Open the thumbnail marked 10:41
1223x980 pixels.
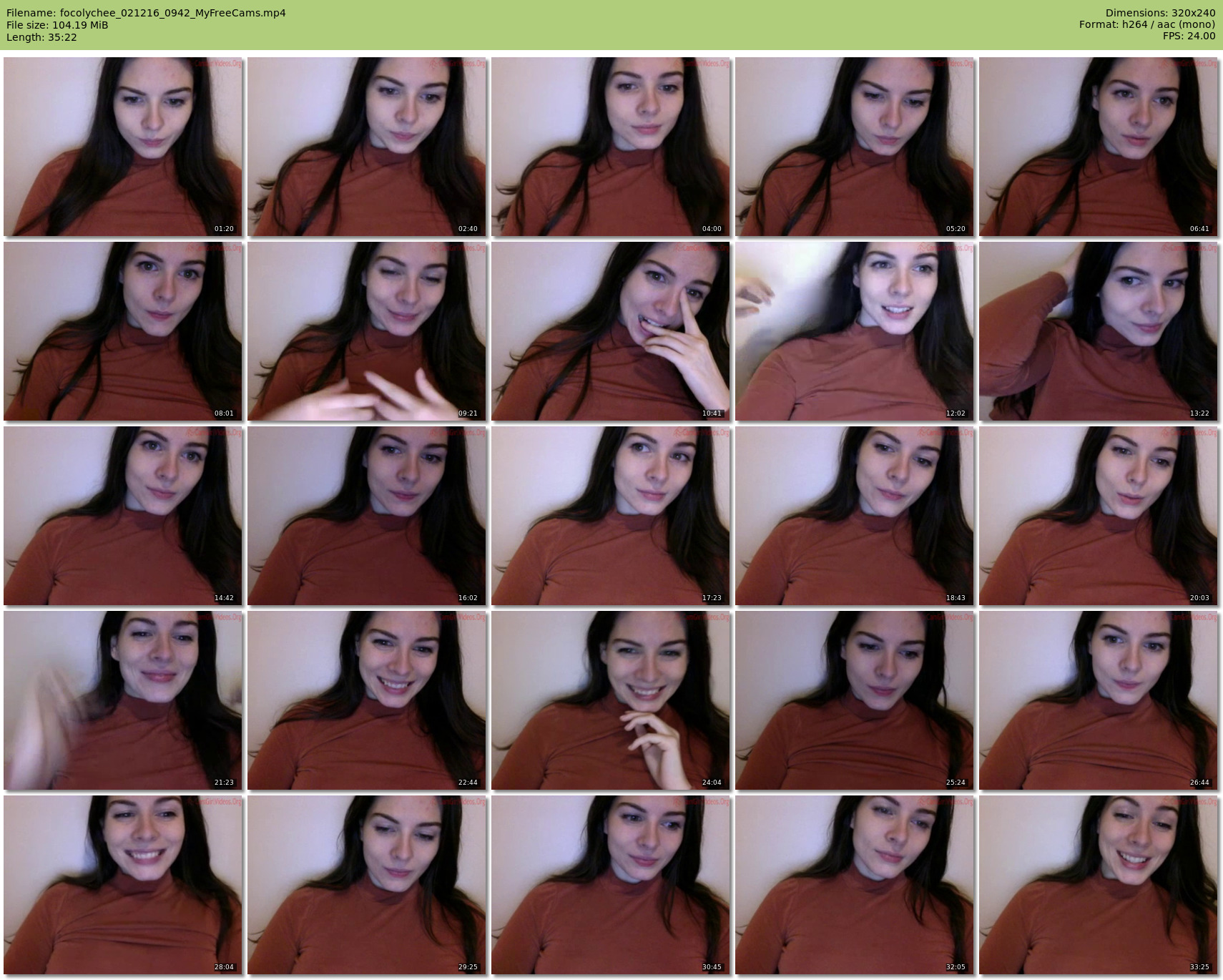(611, 331)
